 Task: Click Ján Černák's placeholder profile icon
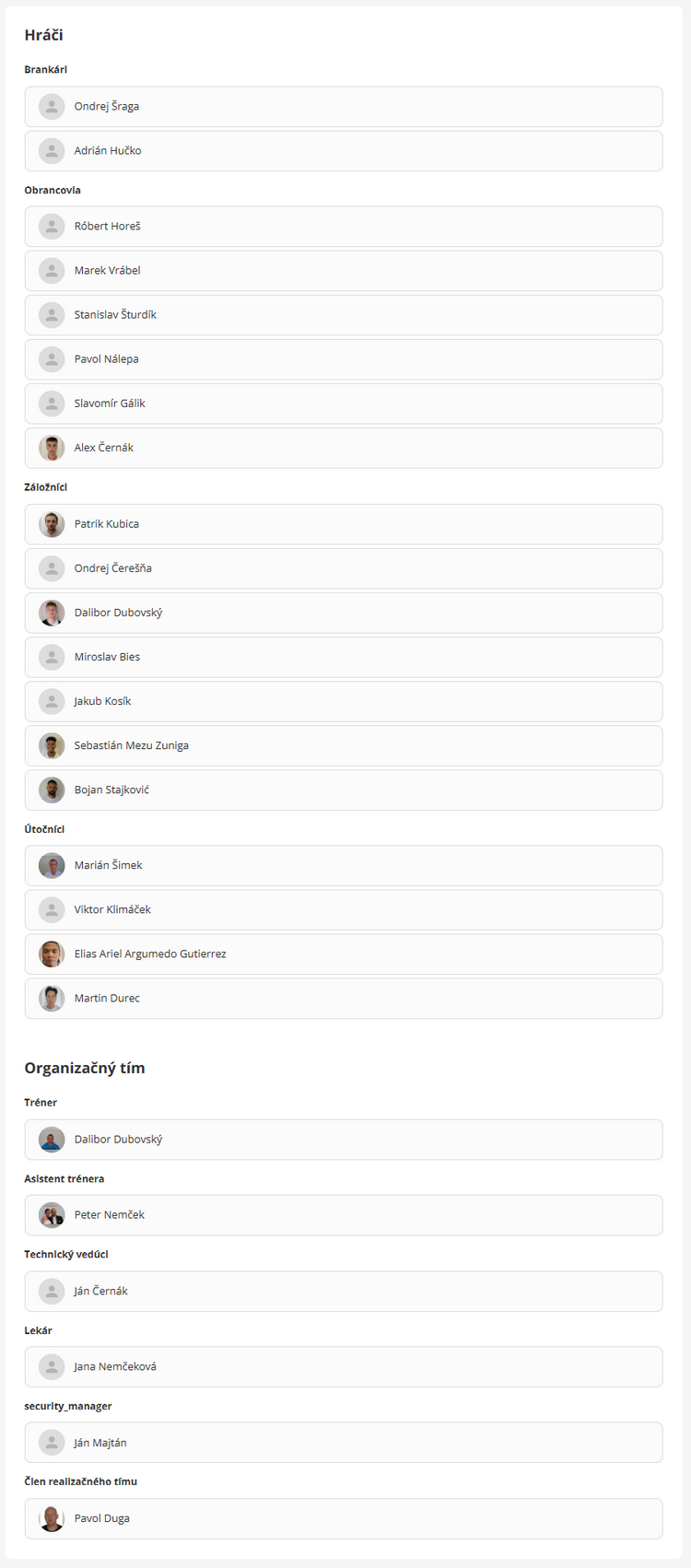click(52, 1292)
